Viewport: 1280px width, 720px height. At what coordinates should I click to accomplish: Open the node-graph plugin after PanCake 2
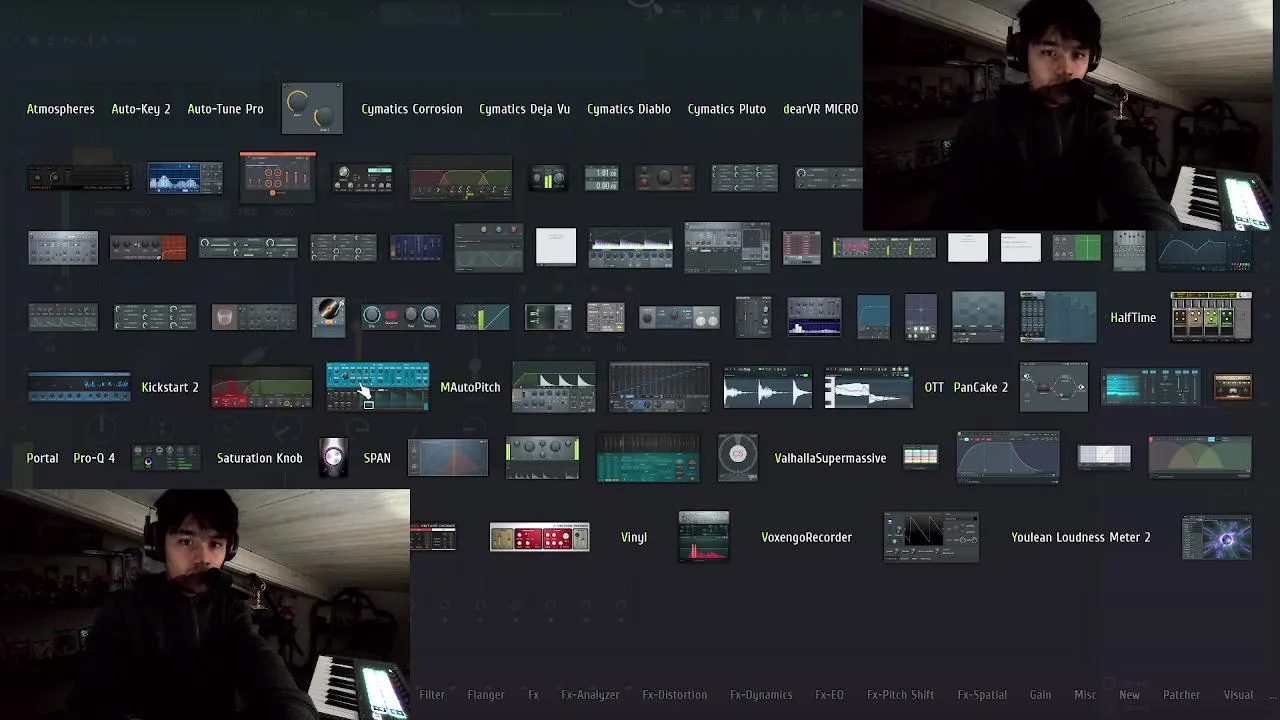click(x=1054, y=387)
